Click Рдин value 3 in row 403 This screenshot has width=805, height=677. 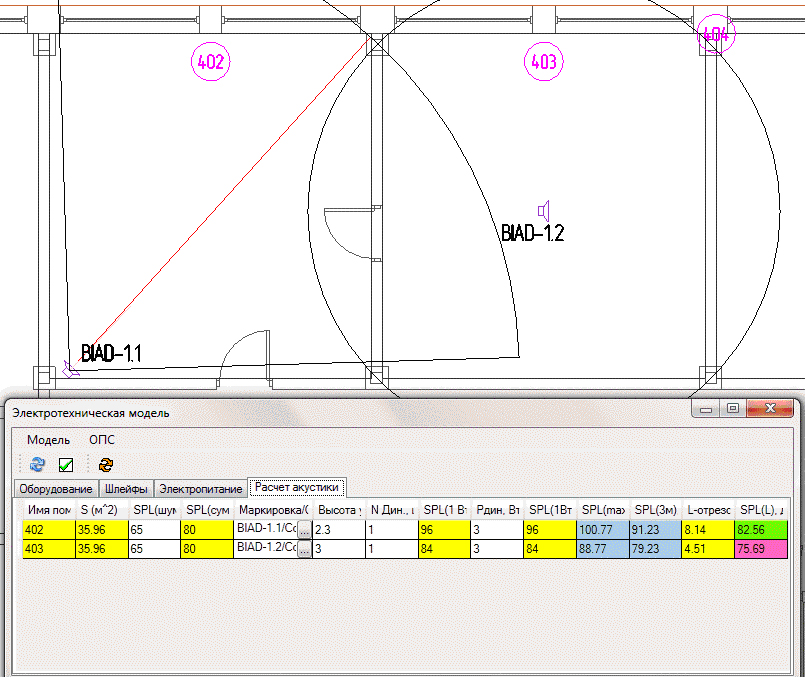coord(497,549)
